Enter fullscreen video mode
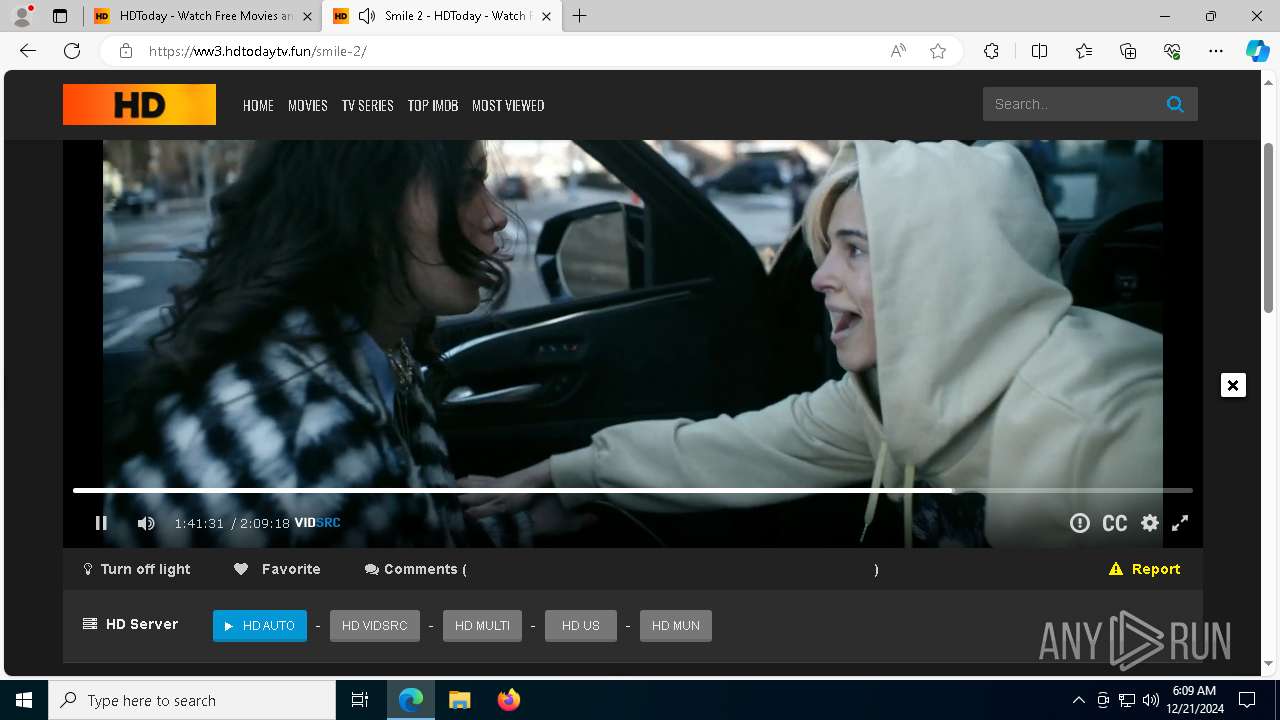The image size is (1280, 720). point(1180,523)
